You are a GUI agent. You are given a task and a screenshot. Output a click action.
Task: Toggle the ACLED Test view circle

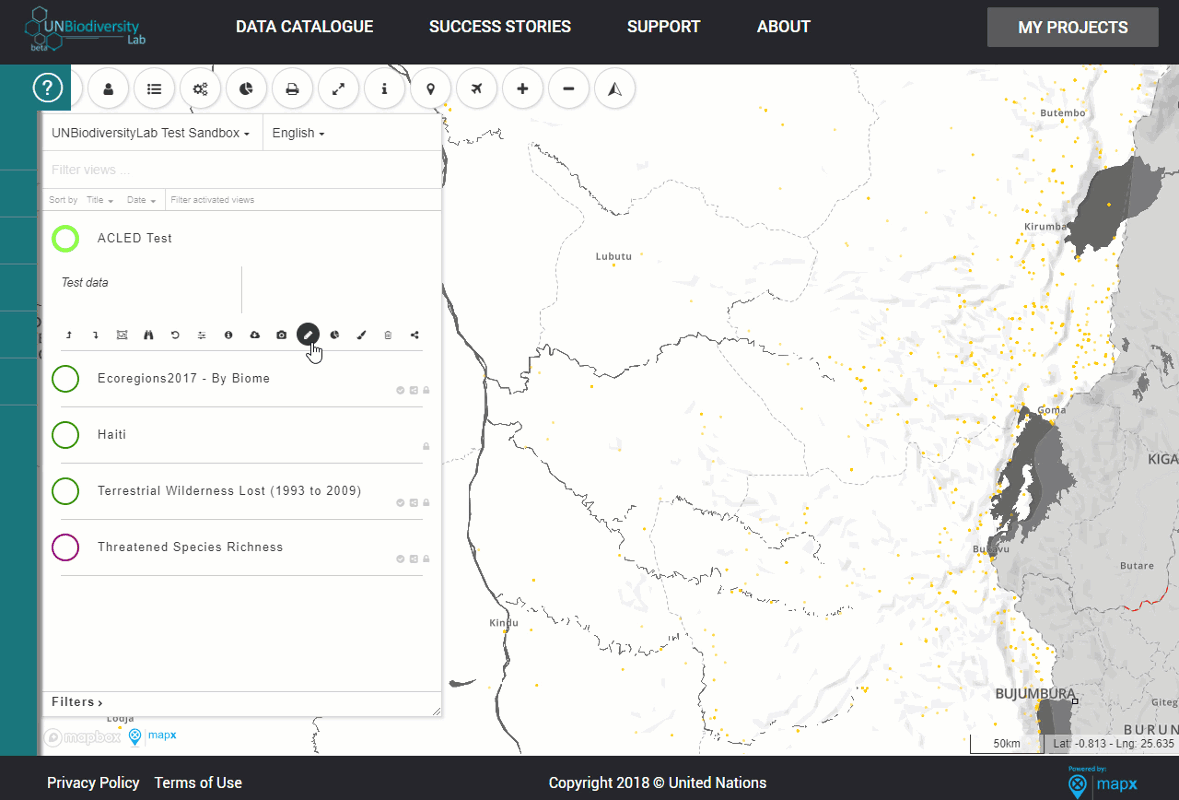point(65,238)
